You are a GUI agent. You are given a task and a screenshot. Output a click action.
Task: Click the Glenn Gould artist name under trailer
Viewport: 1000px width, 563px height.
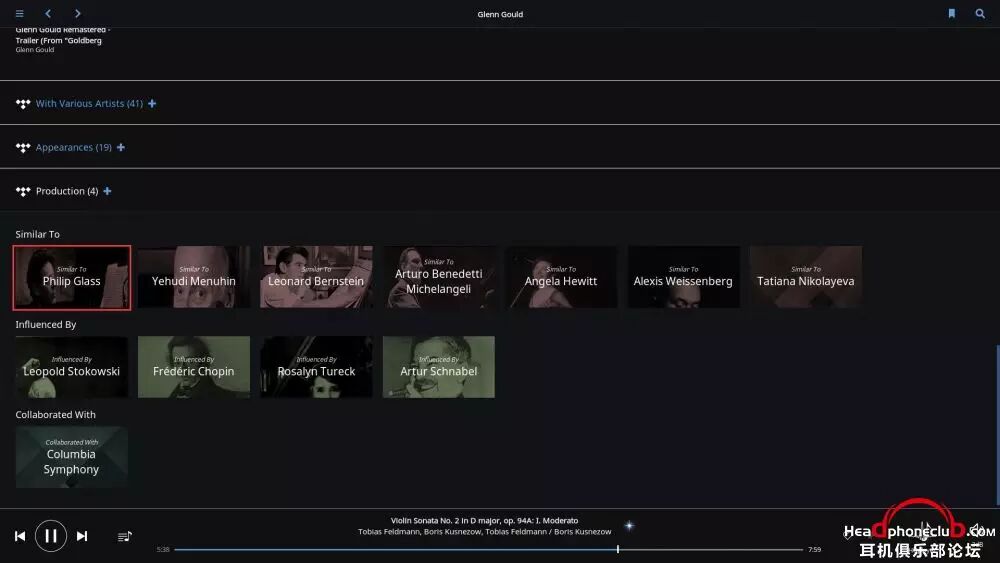(35, 50)
